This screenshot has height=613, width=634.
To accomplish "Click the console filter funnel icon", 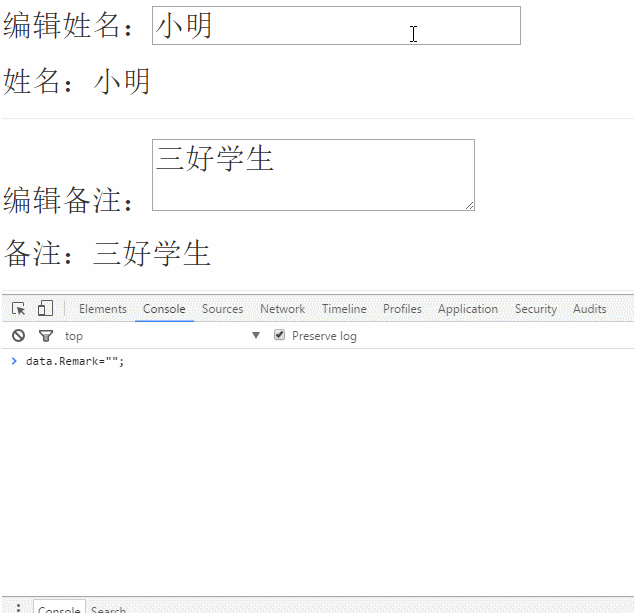I will 45,336.
